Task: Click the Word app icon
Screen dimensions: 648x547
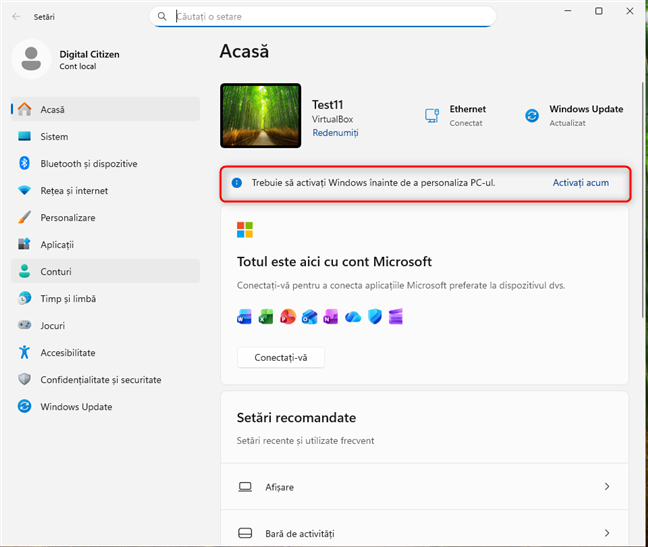Action: tap(244, 317)
